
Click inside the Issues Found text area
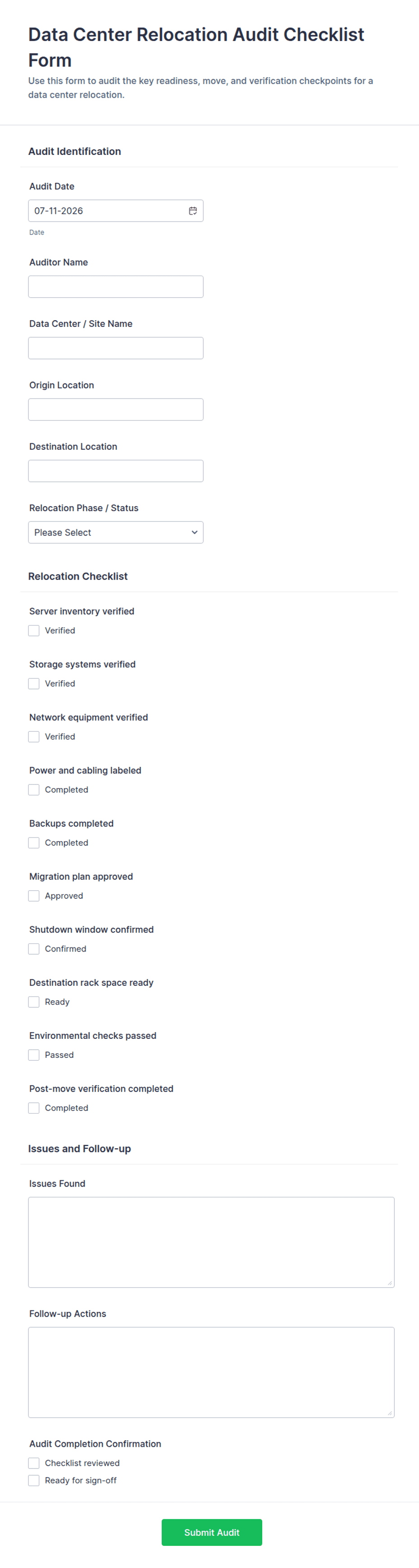tap(211, 1242)
